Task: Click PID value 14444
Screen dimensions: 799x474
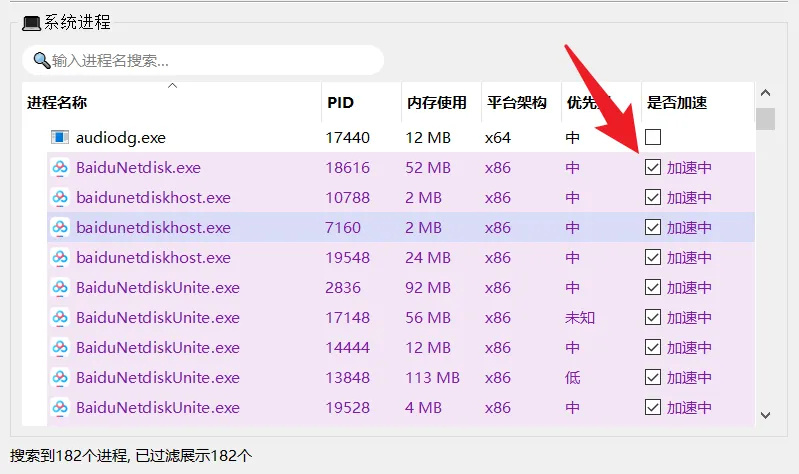Action: click(348, 348)
